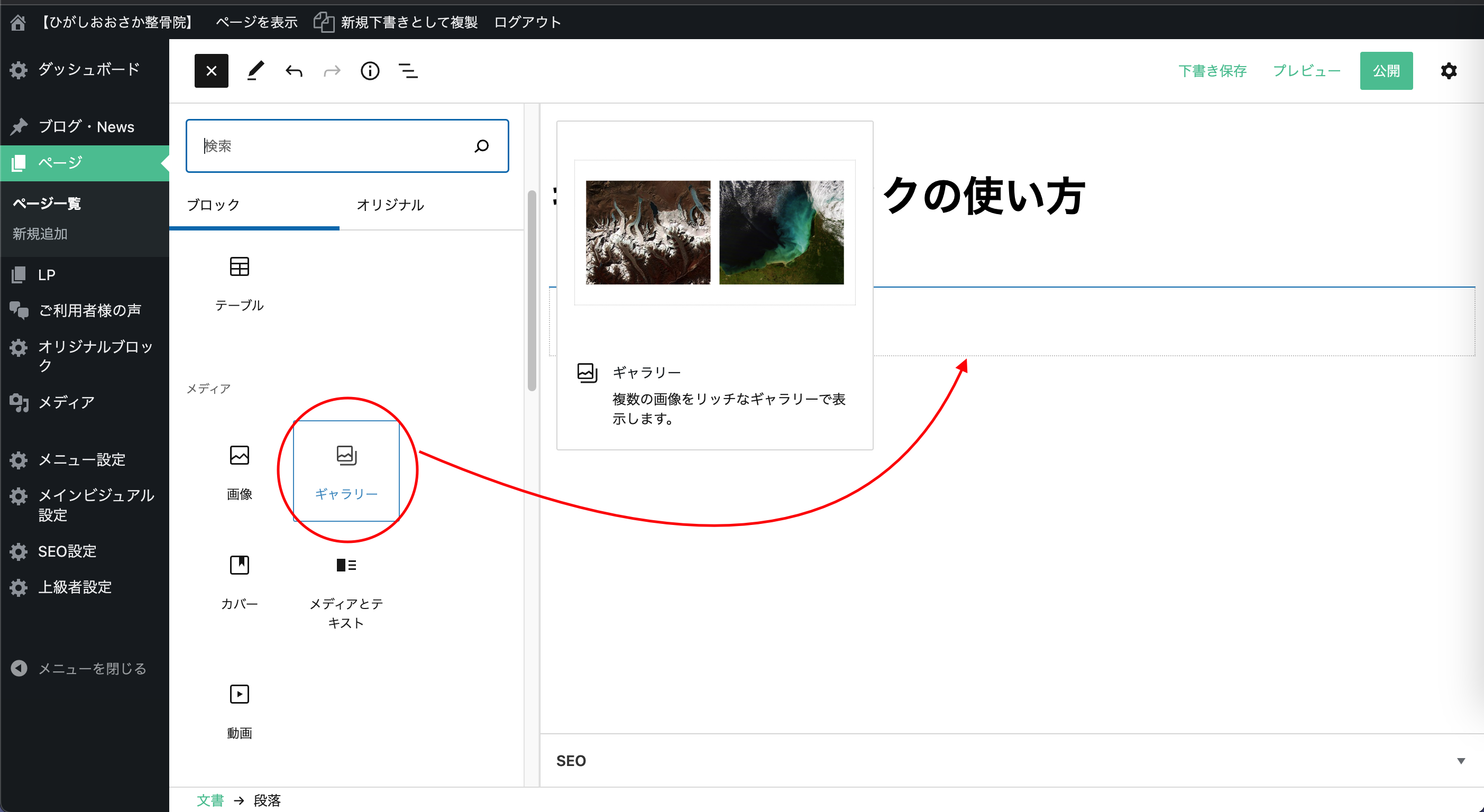Open the list view outline icon
1484x812 pixels.
(408, 71)
